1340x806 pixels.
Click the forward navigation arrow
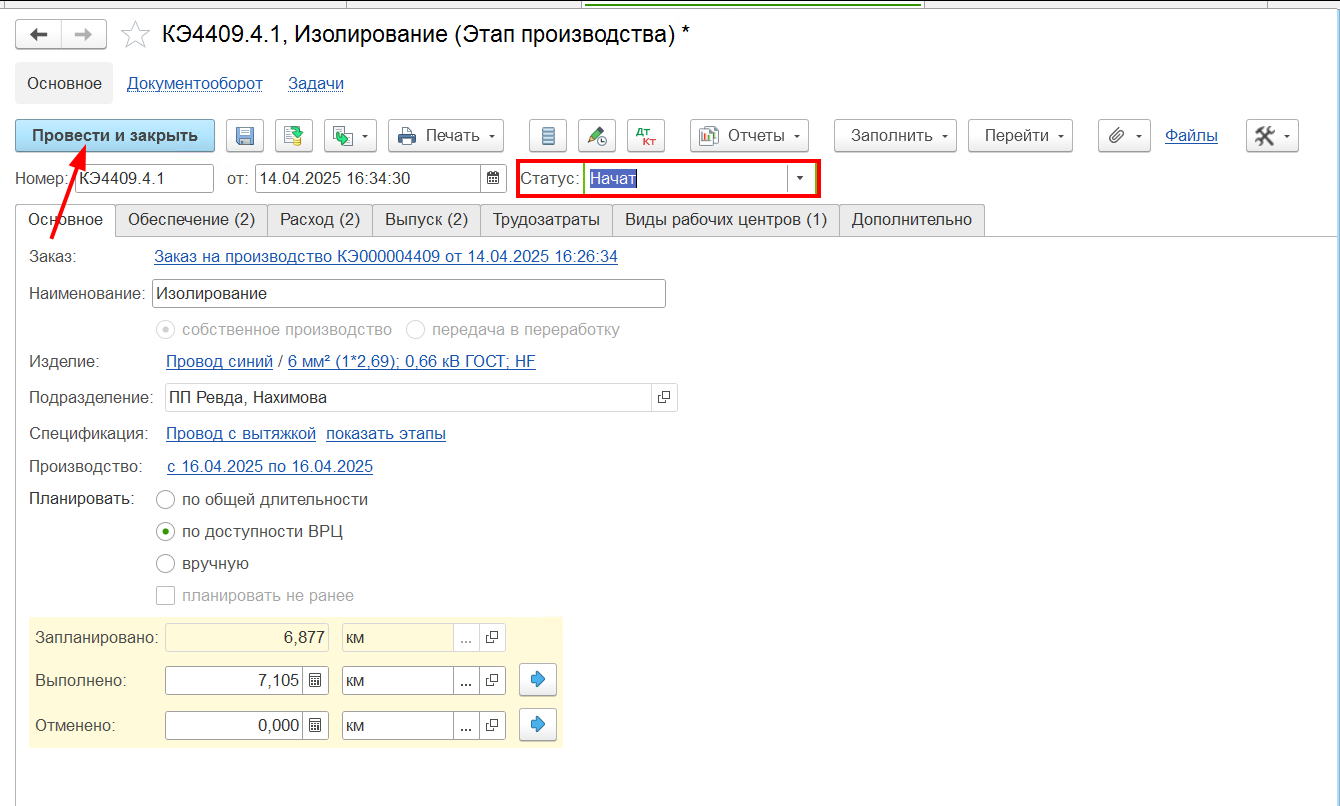[x=84, y=35]
